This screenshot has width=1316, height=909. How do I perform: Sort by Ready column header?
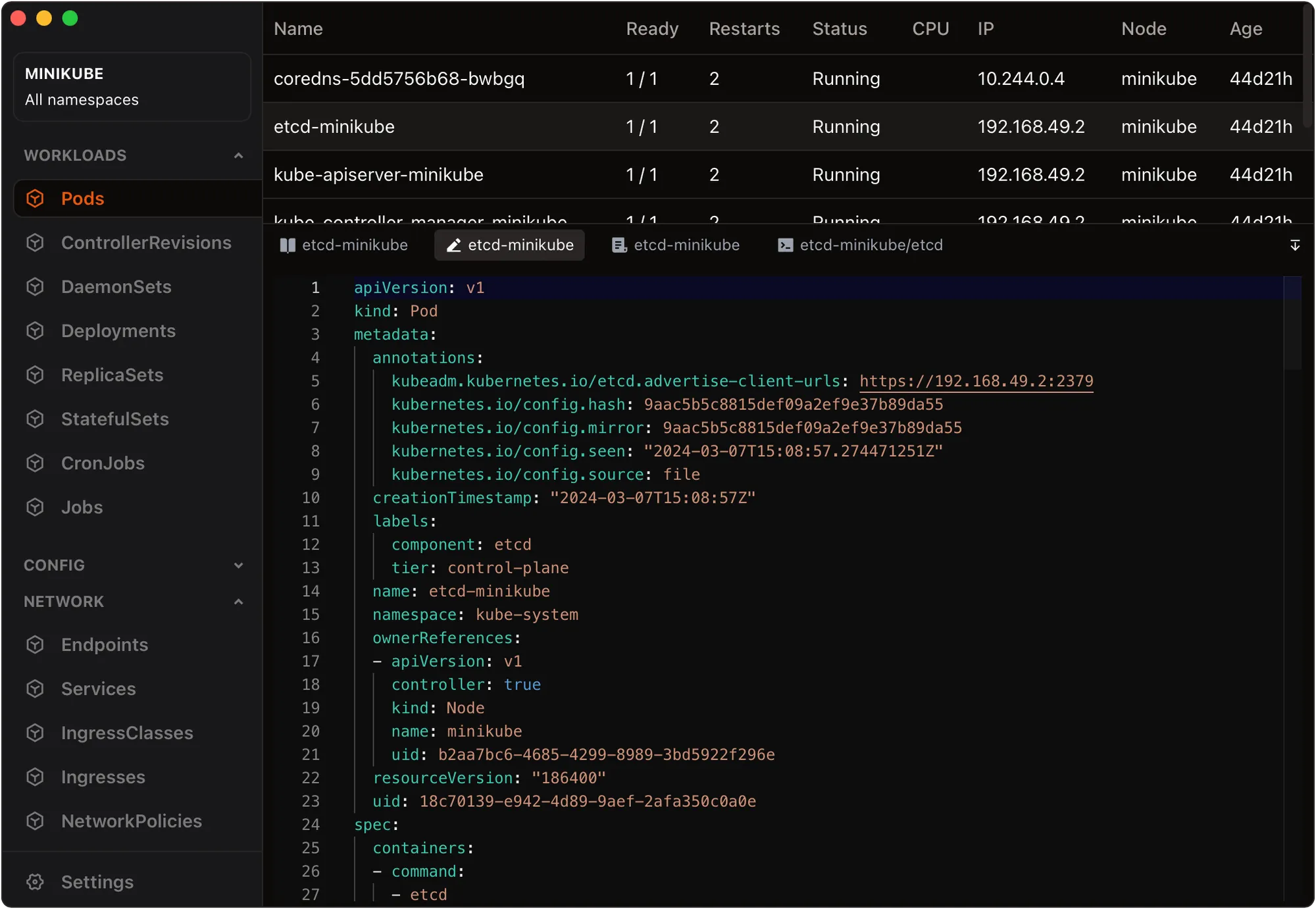(x=652, y=28)
